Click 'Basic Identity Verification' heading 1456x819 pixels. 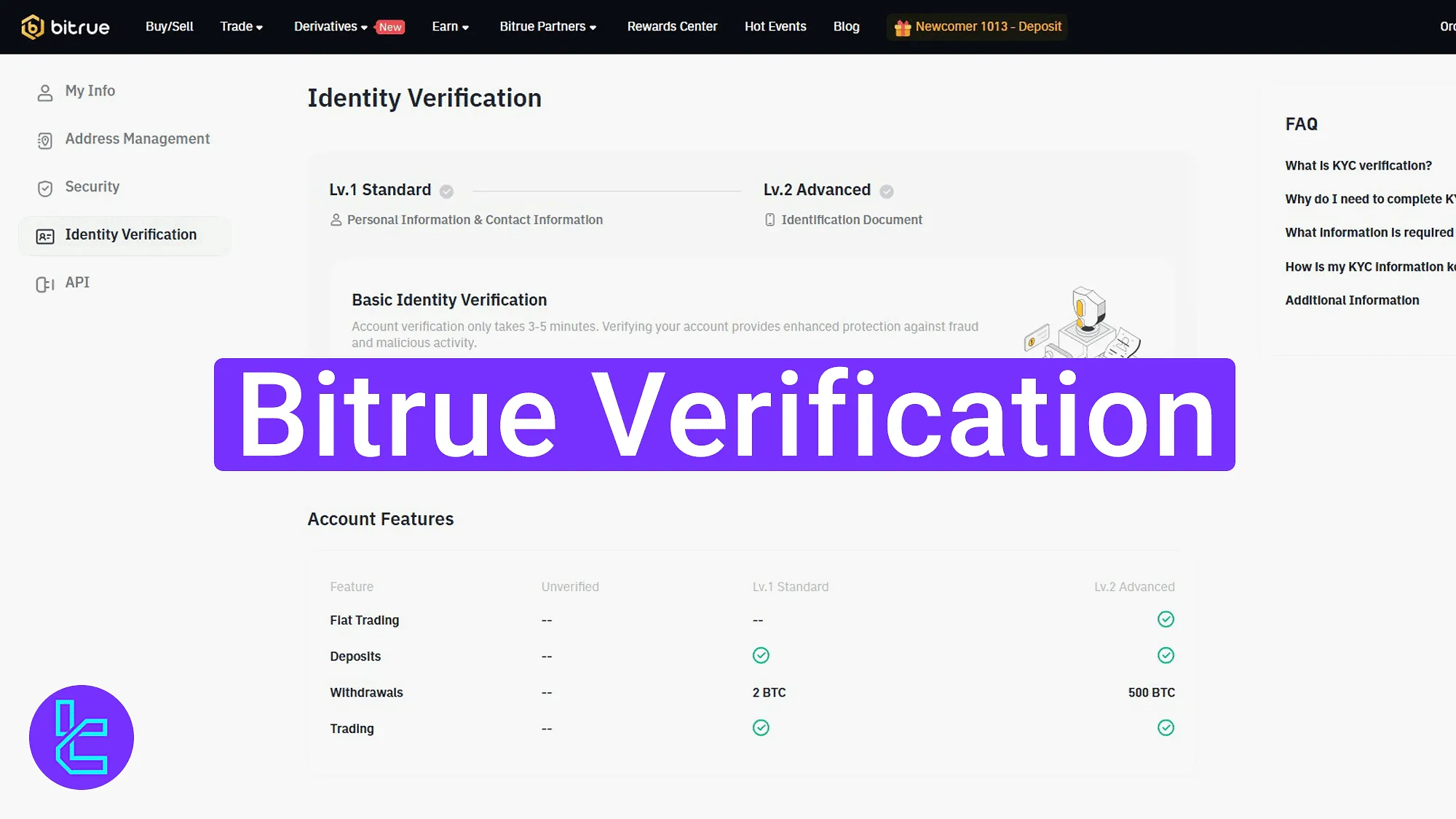[449, 300]
